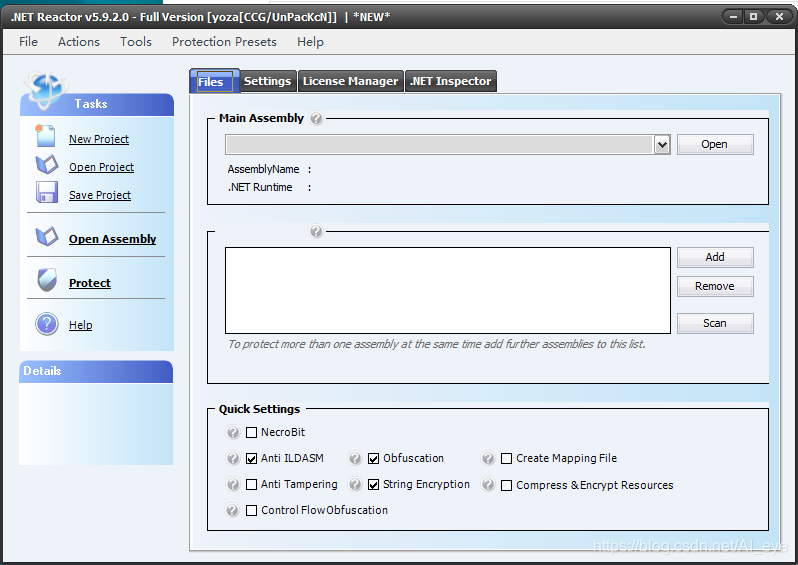Click the New Project page icon

coord(45,136)
